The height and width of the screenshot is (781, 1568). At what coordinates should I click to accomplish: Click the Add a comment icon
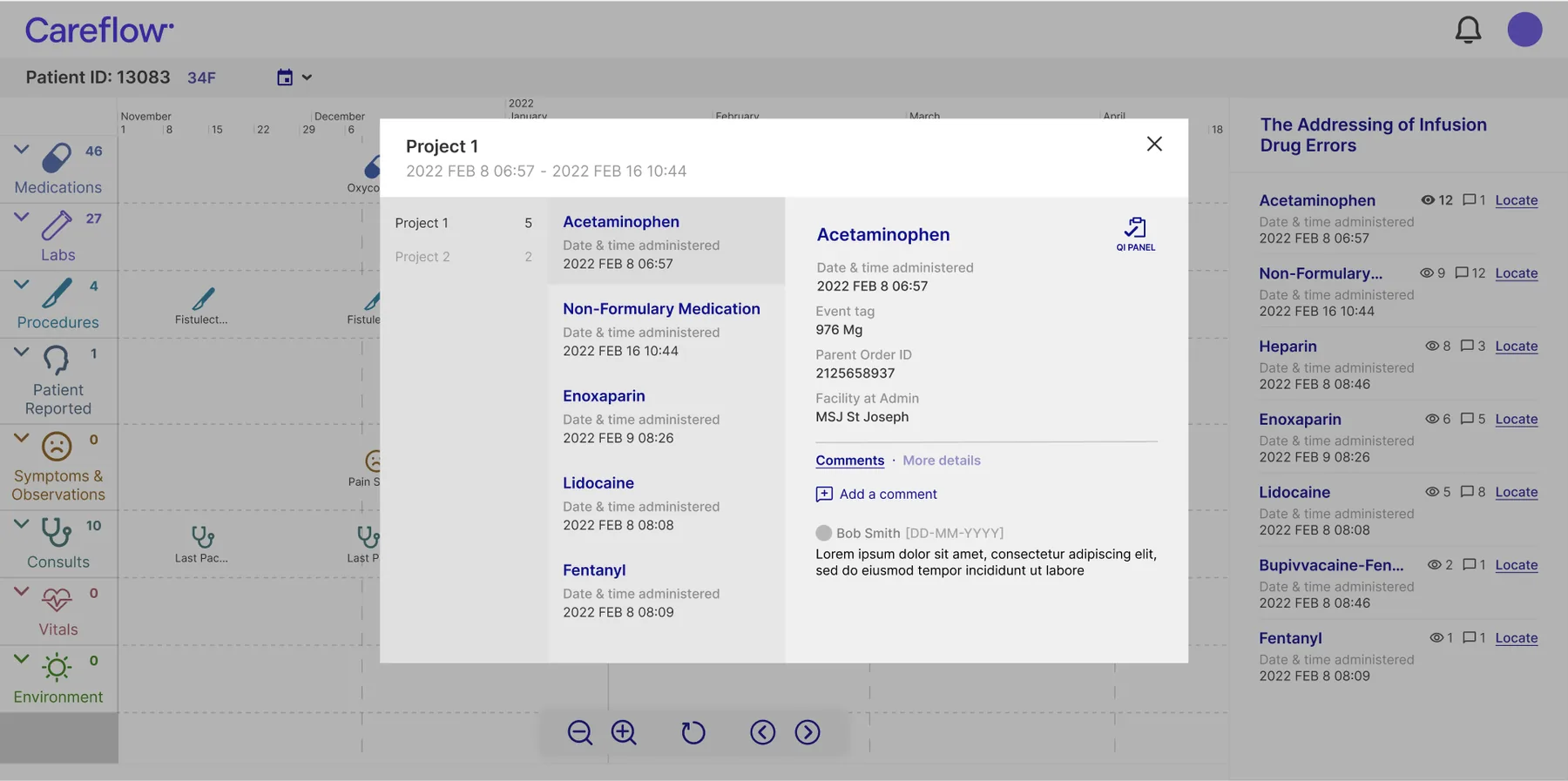tap(824, 495)
